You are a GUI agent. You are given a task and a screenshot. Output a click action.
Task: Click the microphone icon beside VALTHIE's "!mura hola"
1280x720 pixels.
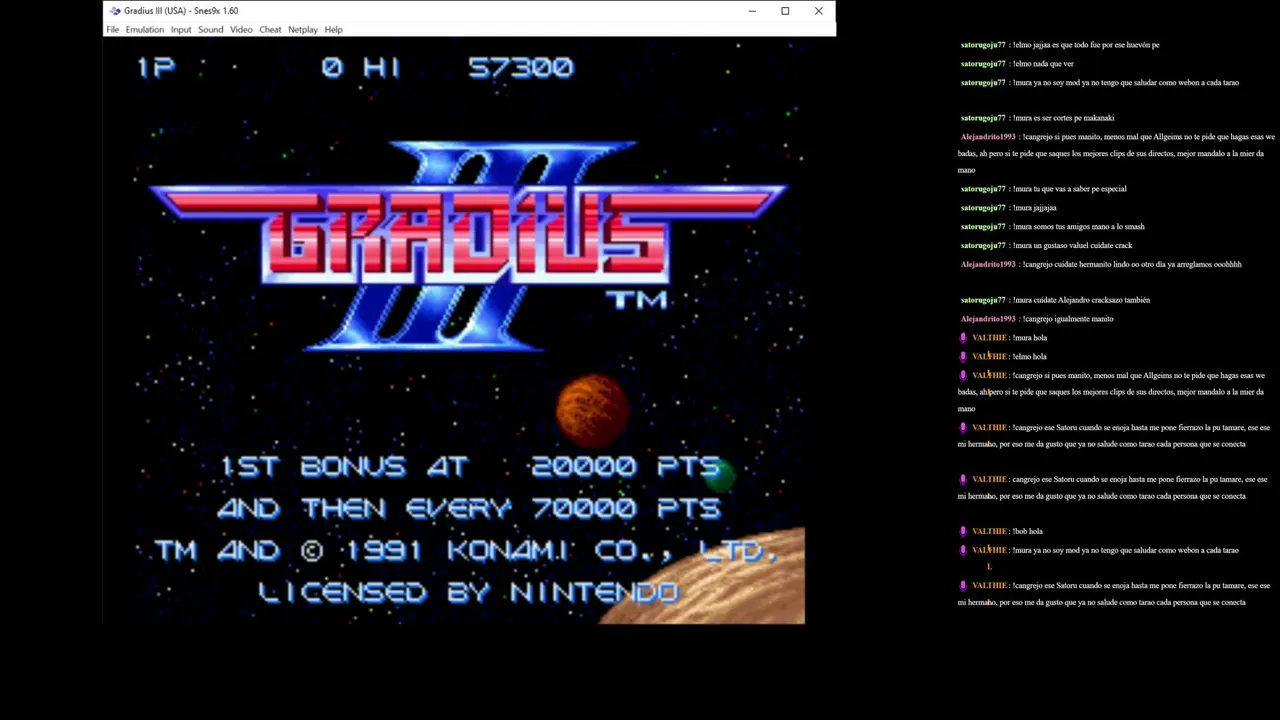(x=963, y=338)
